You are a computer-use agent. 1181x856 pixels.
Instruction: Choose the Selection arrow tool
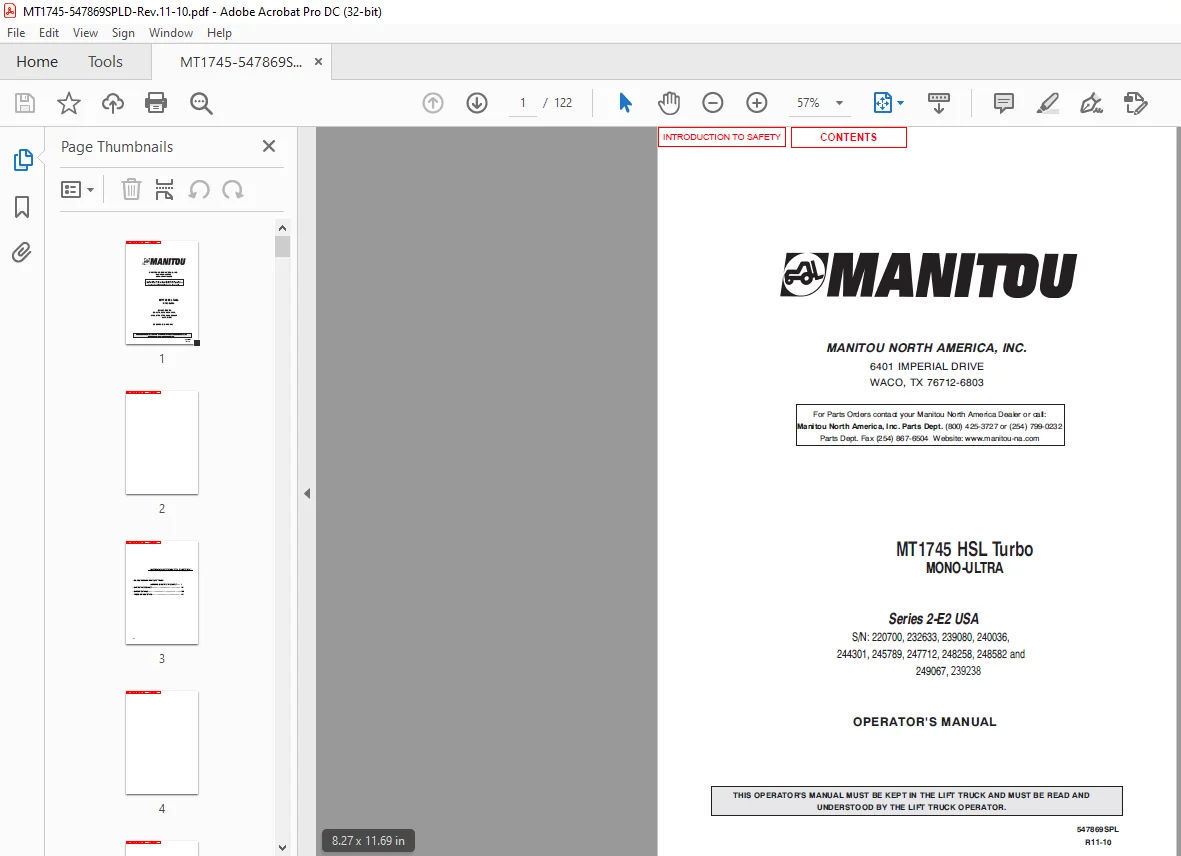pyautogui.click(x=625, y=103)
